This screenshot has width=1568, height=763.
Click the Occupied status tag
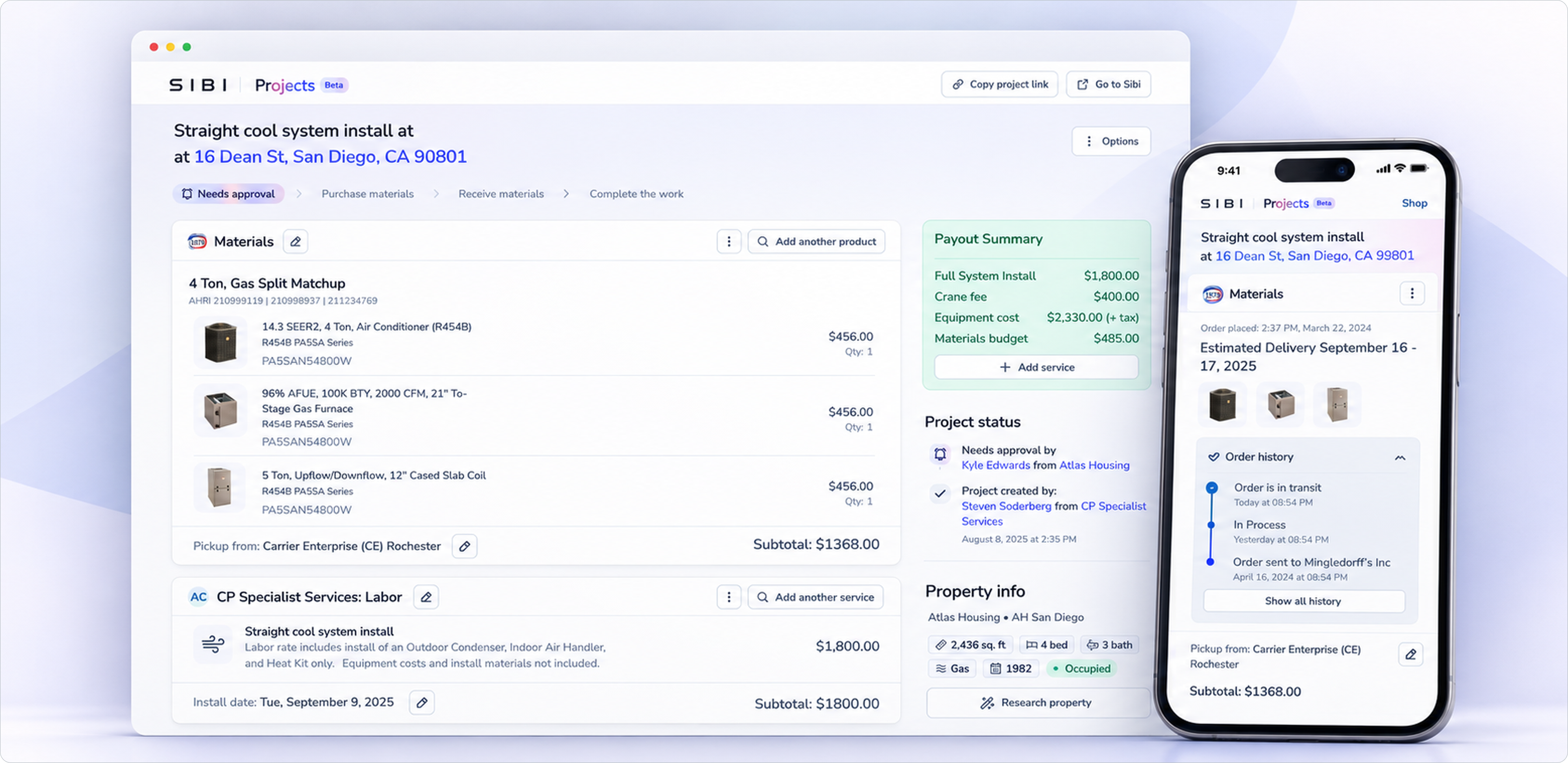tap(1082, 669)
